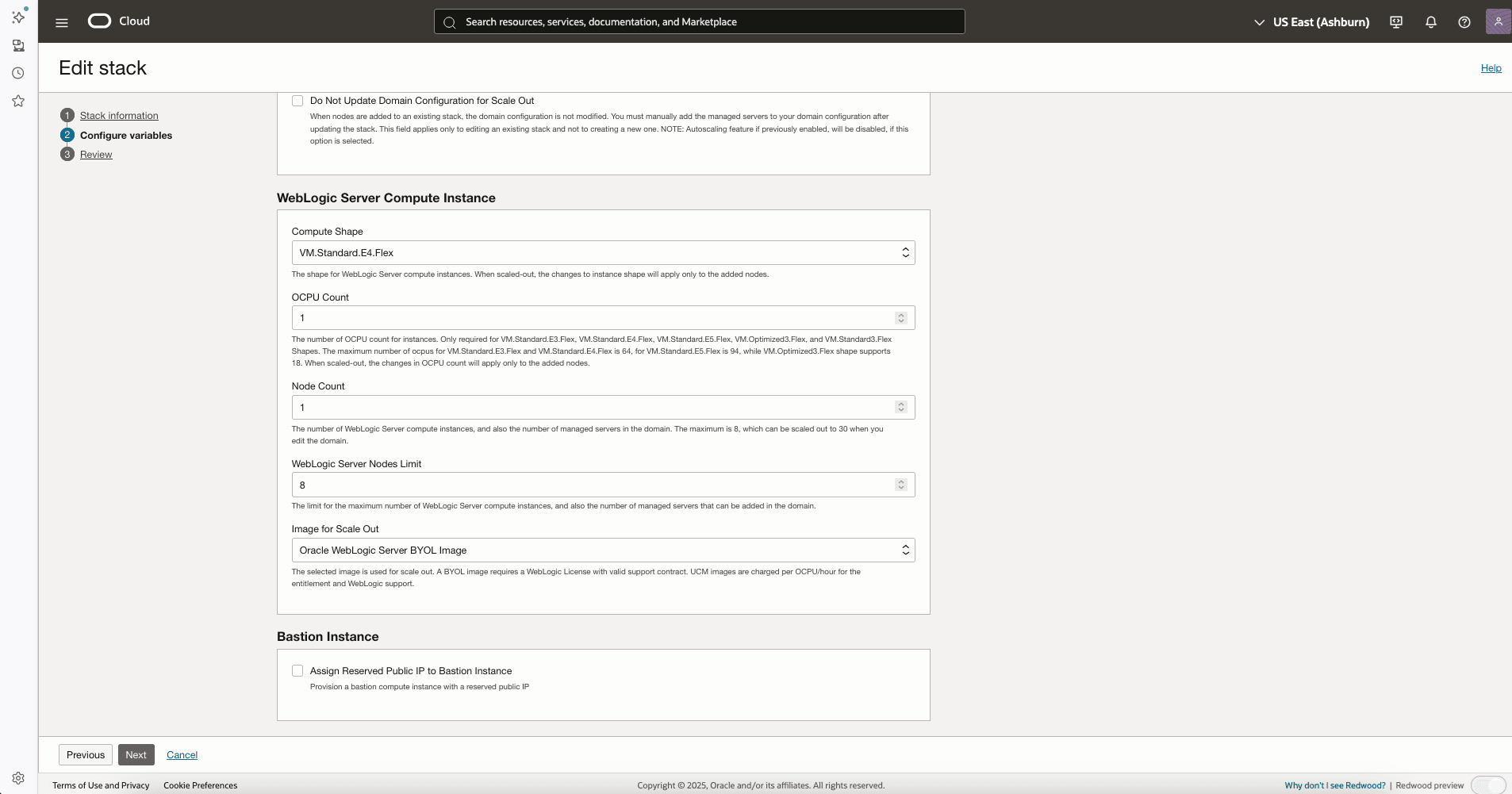1512x794 pixels.
Task: Click the Compute Shape label
Action: point(328,232)
